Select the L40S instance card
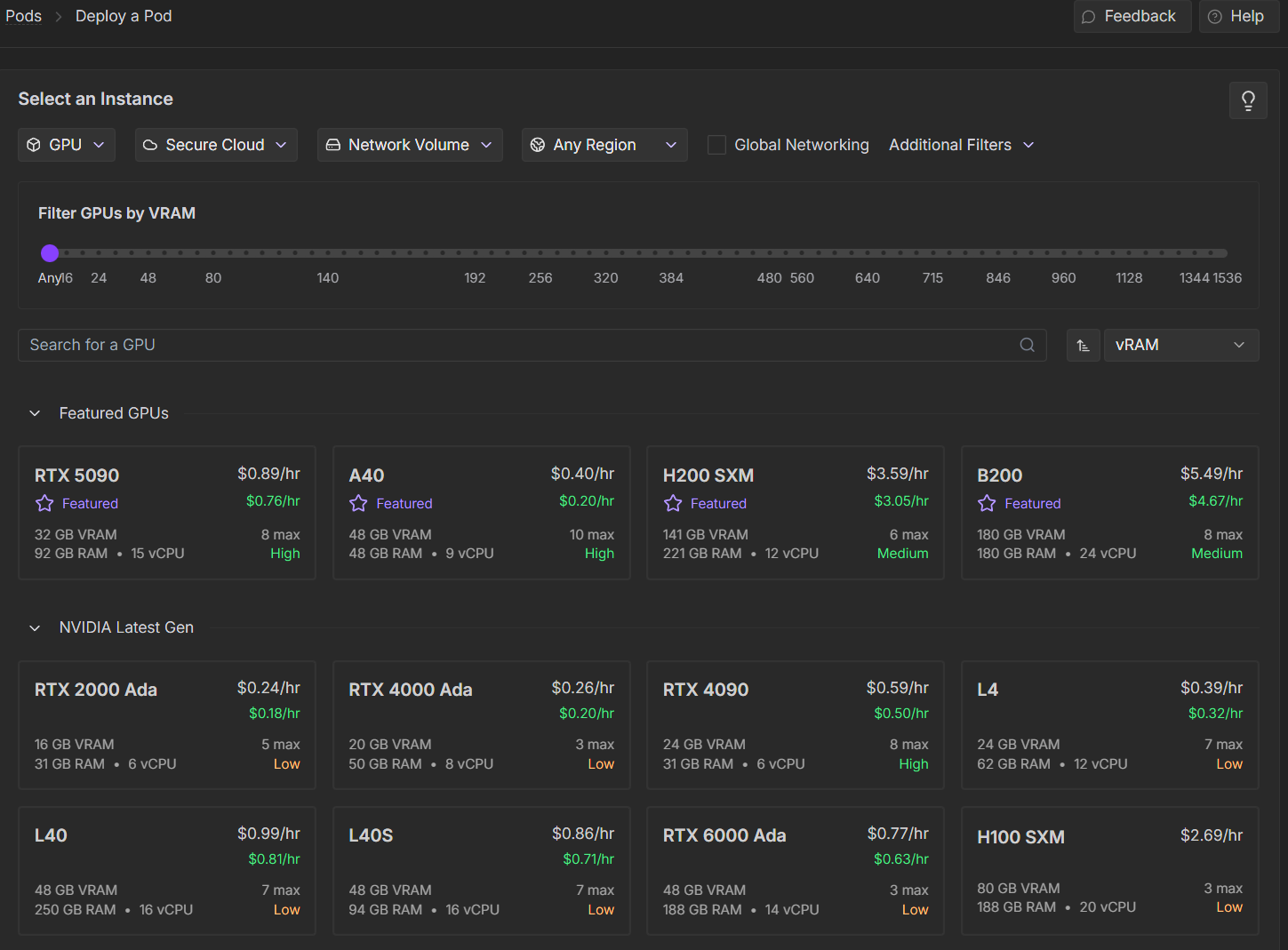The image size is (1288, 950). coord(482,871)
